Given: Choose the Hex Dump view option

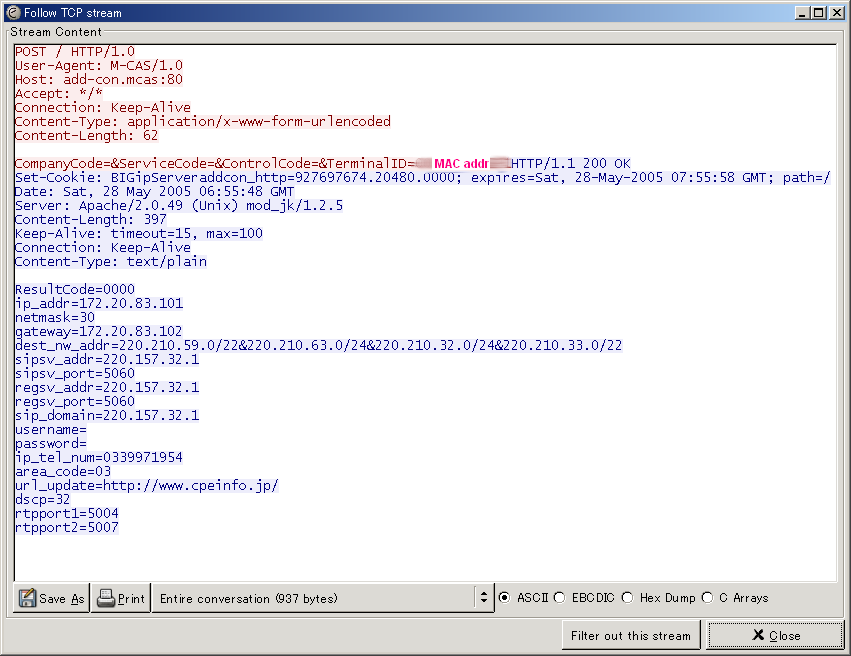Looking at the screenshot, I should 627,598.
